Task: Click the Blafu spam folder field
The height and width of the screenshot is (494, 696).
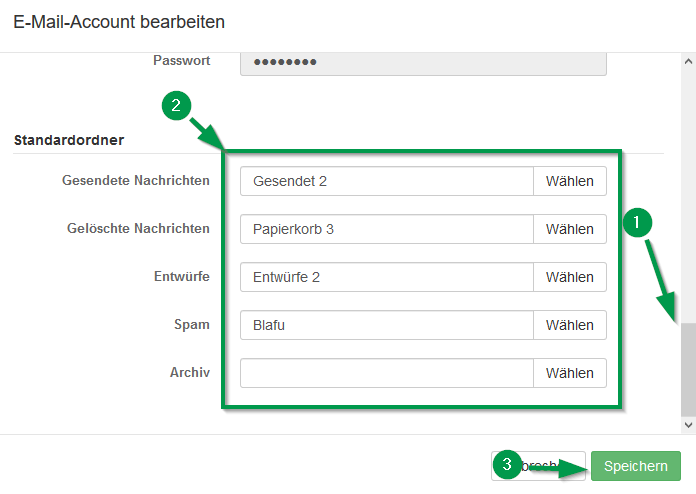Action: point(387,325)
